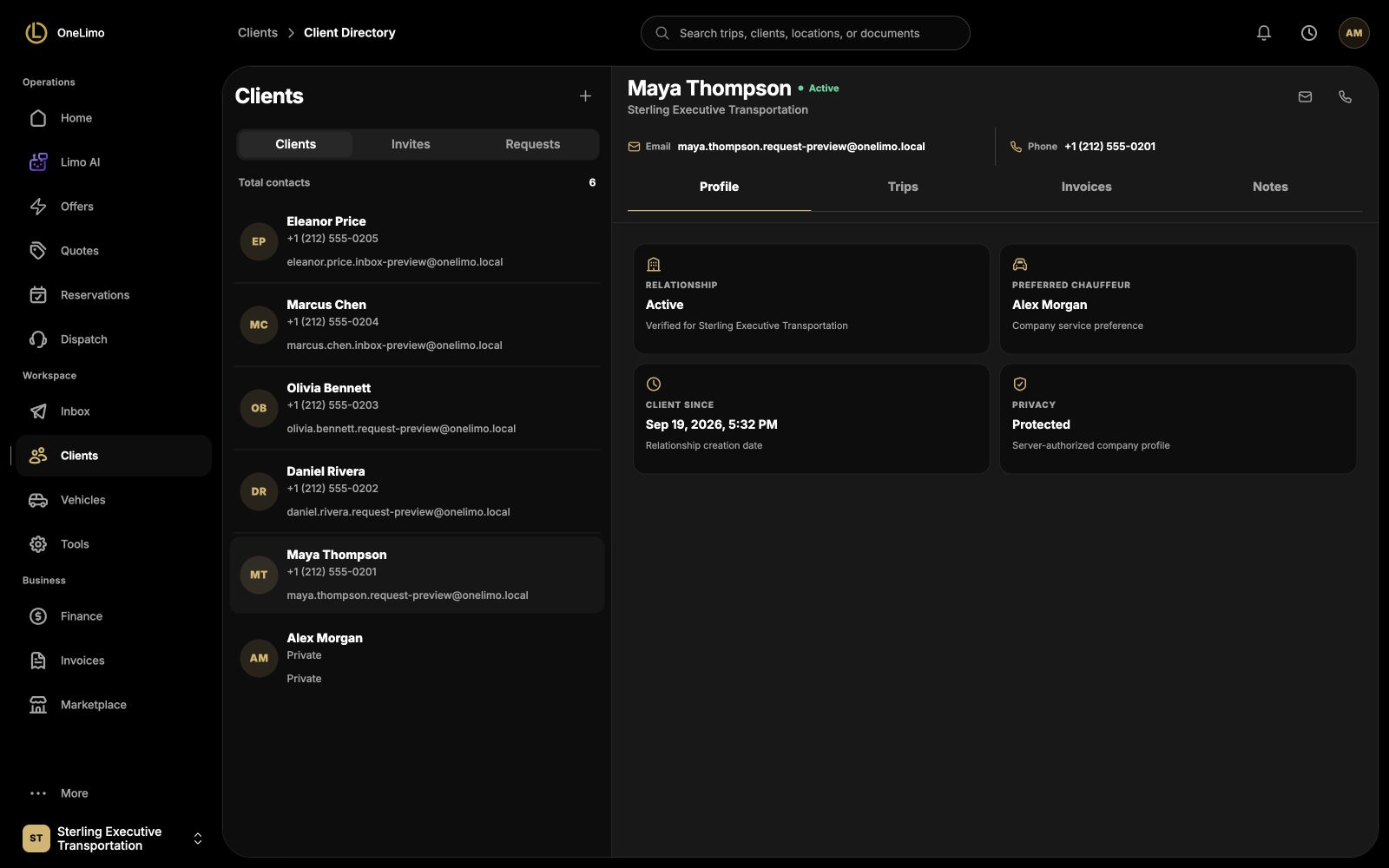The image size is (1389, 868).
Task: Select Marcus Chen in client list
Action: 417,325
